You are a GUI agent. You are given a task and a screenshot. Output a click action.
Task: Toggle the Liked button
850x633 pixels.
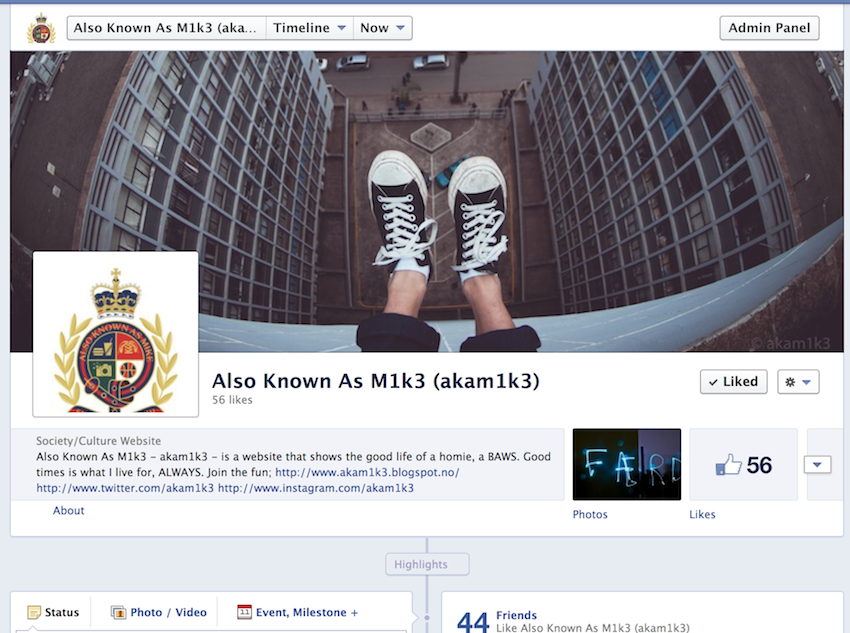click(x=733, y=382)
